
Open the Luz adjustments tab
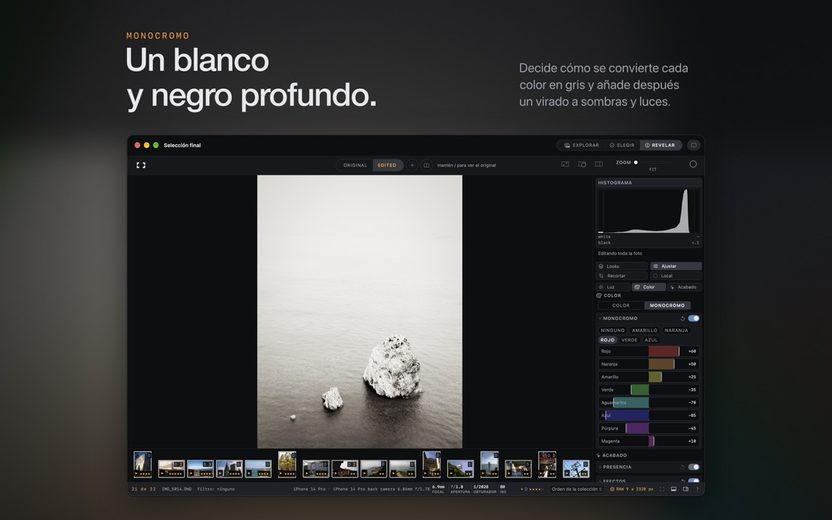coord(613,287)
